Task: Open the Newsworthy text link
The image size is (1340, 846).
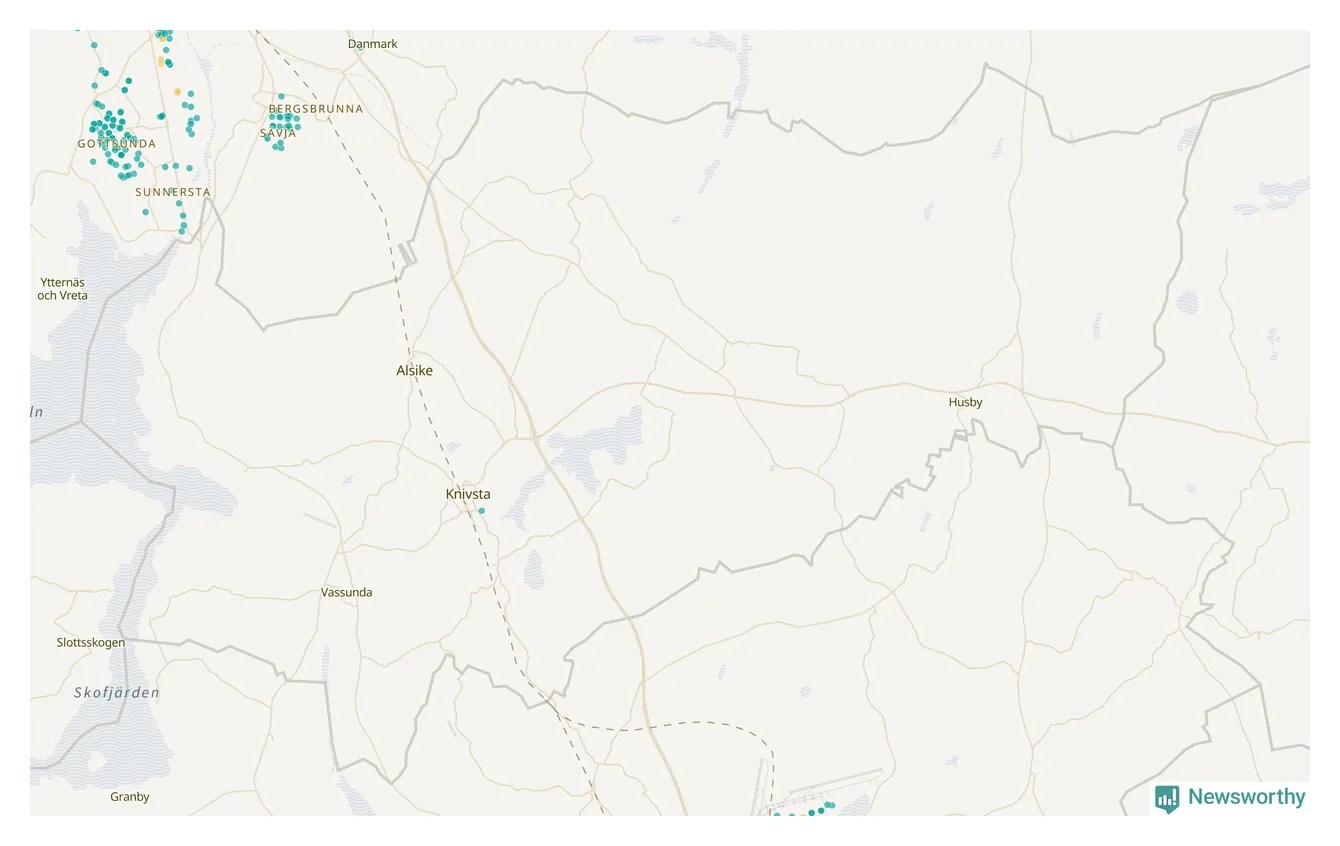Action: (1246, 797)
